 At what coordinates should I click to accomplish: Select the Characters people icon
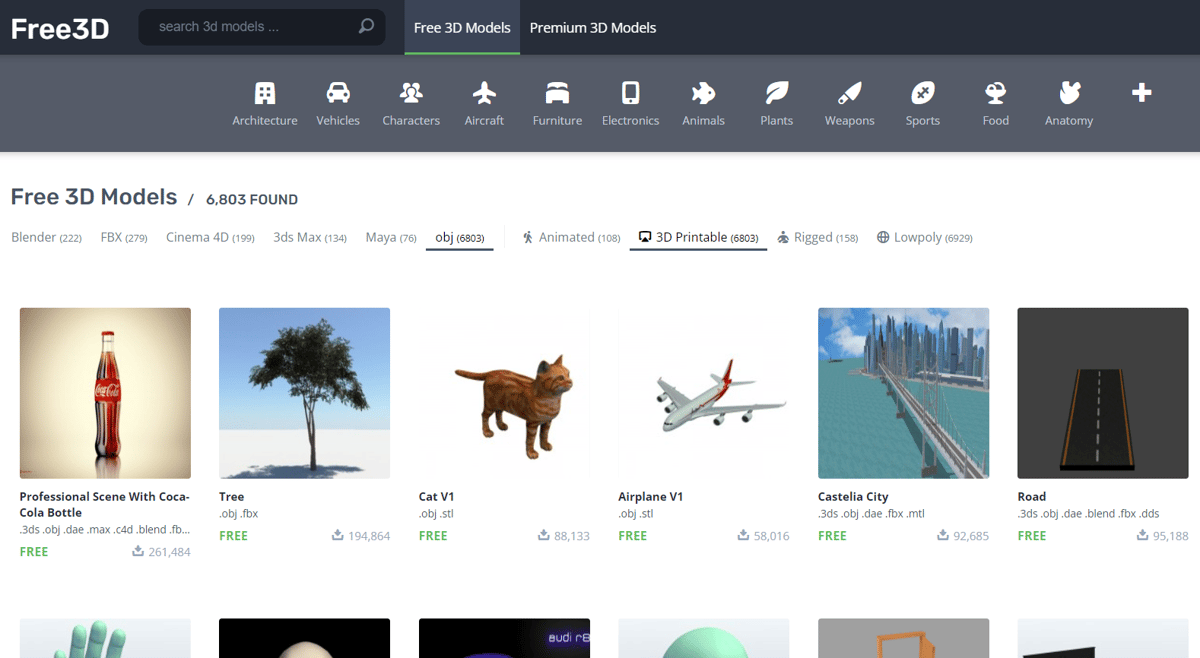point(411,93)
